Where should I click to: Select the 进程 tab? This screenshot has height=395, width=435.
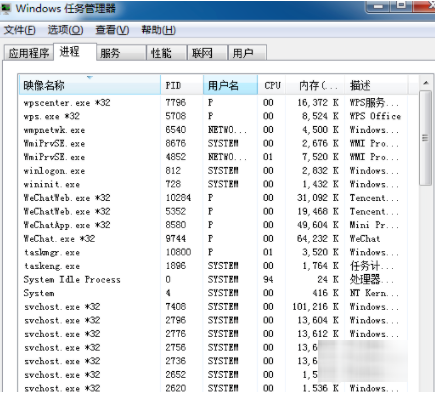[75, 52]
